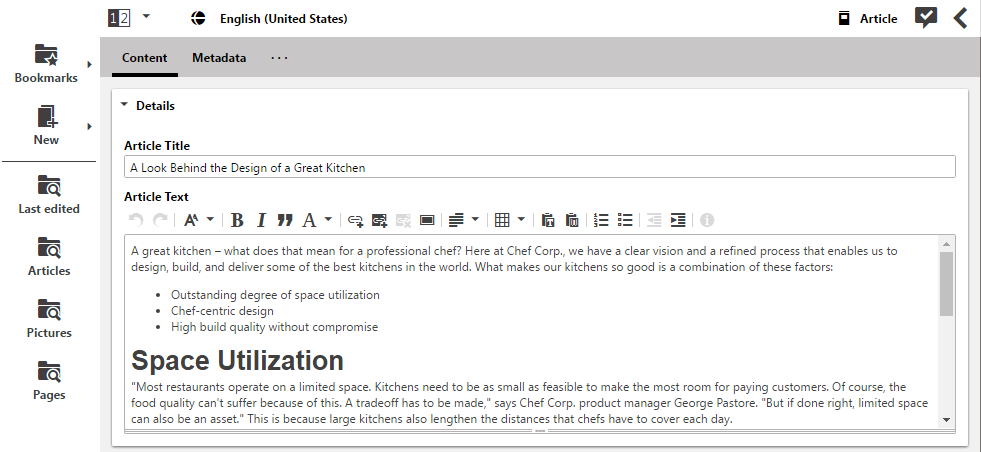The height and width of the screenshot is (452, 981).
Task: Toggle bold formatting
Action: pos(237,220)
